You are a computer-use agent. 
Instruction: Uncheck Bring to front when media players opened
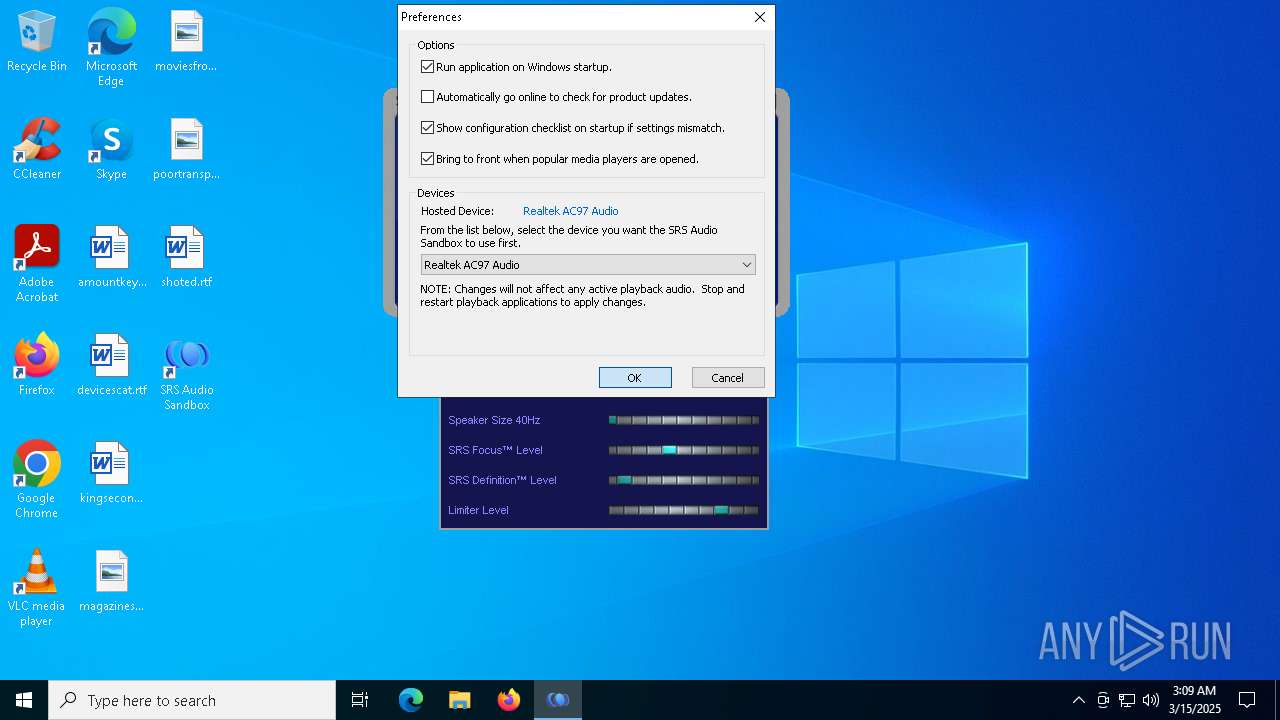427,159
